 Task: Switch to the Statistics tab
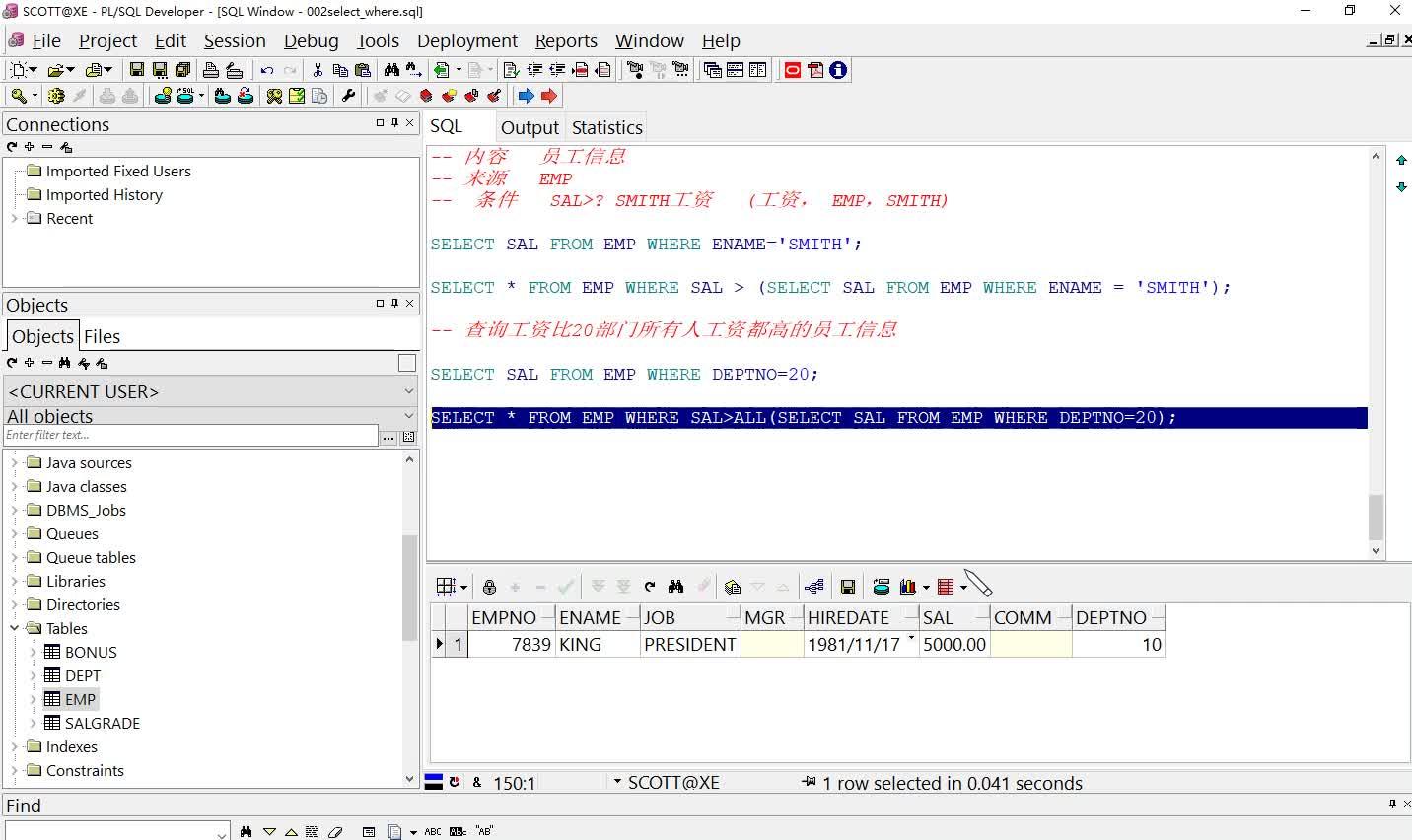click(x=607, y=127)
